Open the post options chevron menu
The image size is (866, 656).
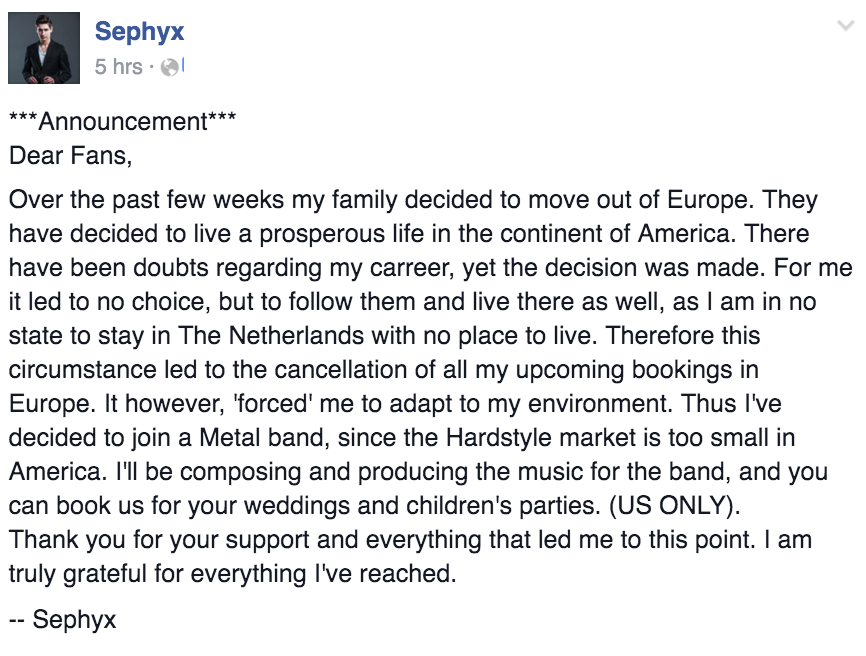846,25
